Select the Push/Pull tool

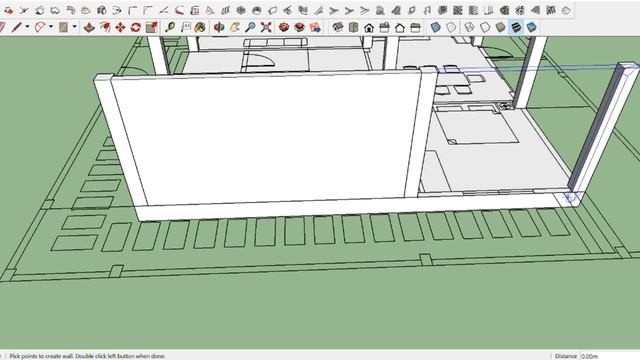coord(89,27)
